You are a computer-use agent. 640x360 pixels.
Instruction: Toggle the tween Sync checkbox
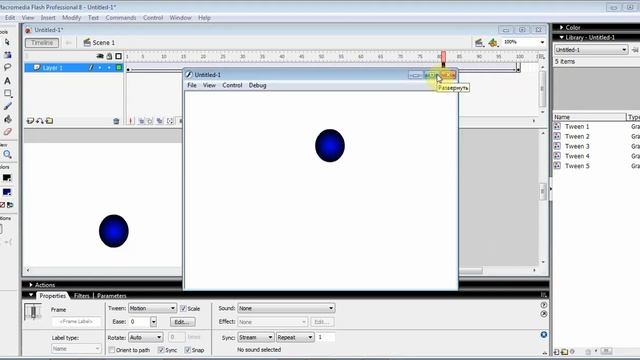[x=161, y=350]
